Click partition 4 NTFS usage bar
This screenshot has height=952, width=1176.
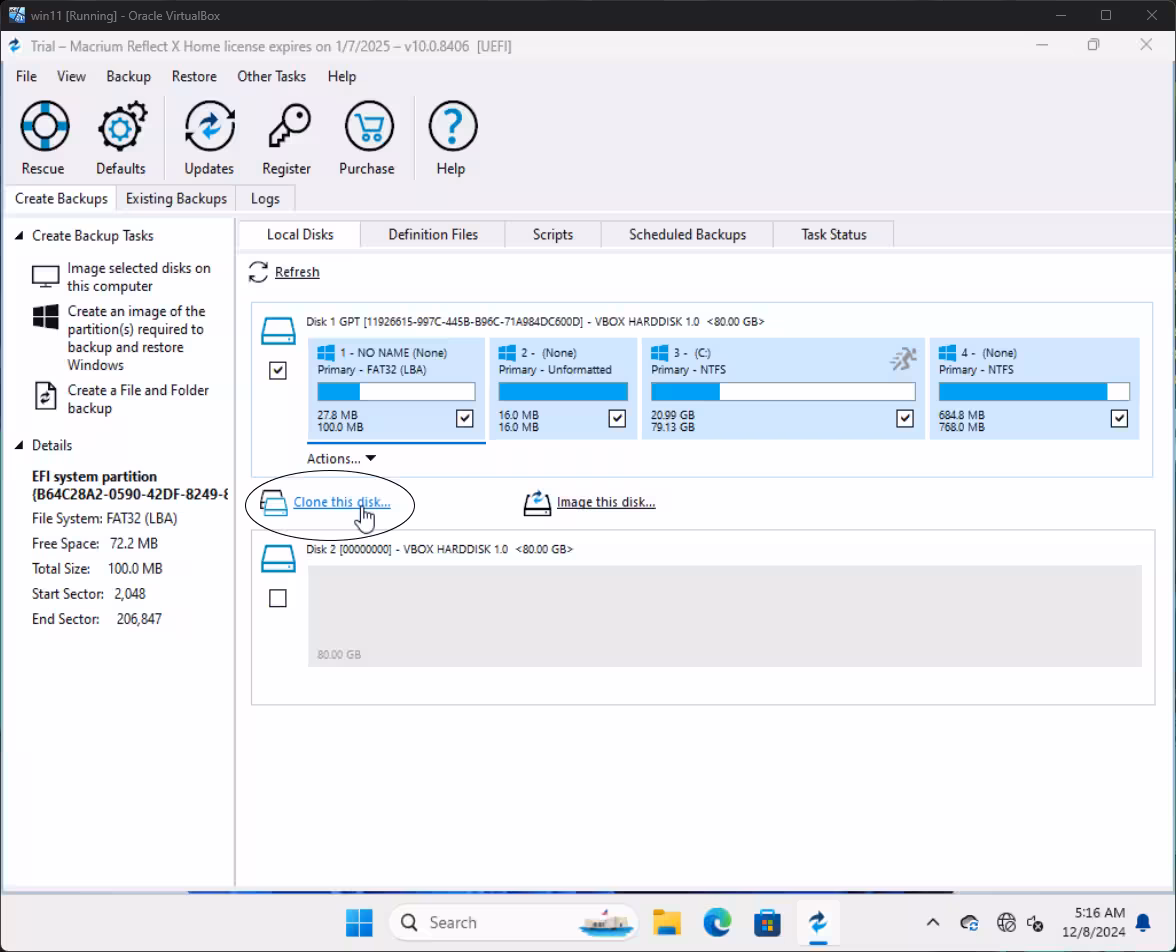(1034, 392)
